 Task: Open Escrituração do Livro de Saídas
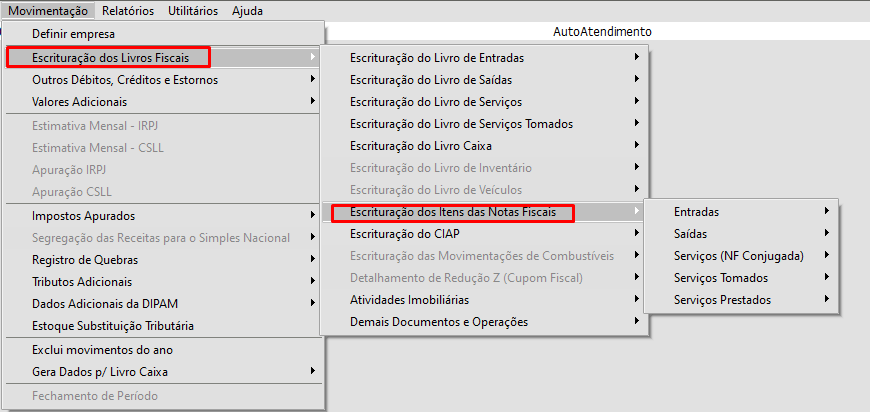[430, 80]
